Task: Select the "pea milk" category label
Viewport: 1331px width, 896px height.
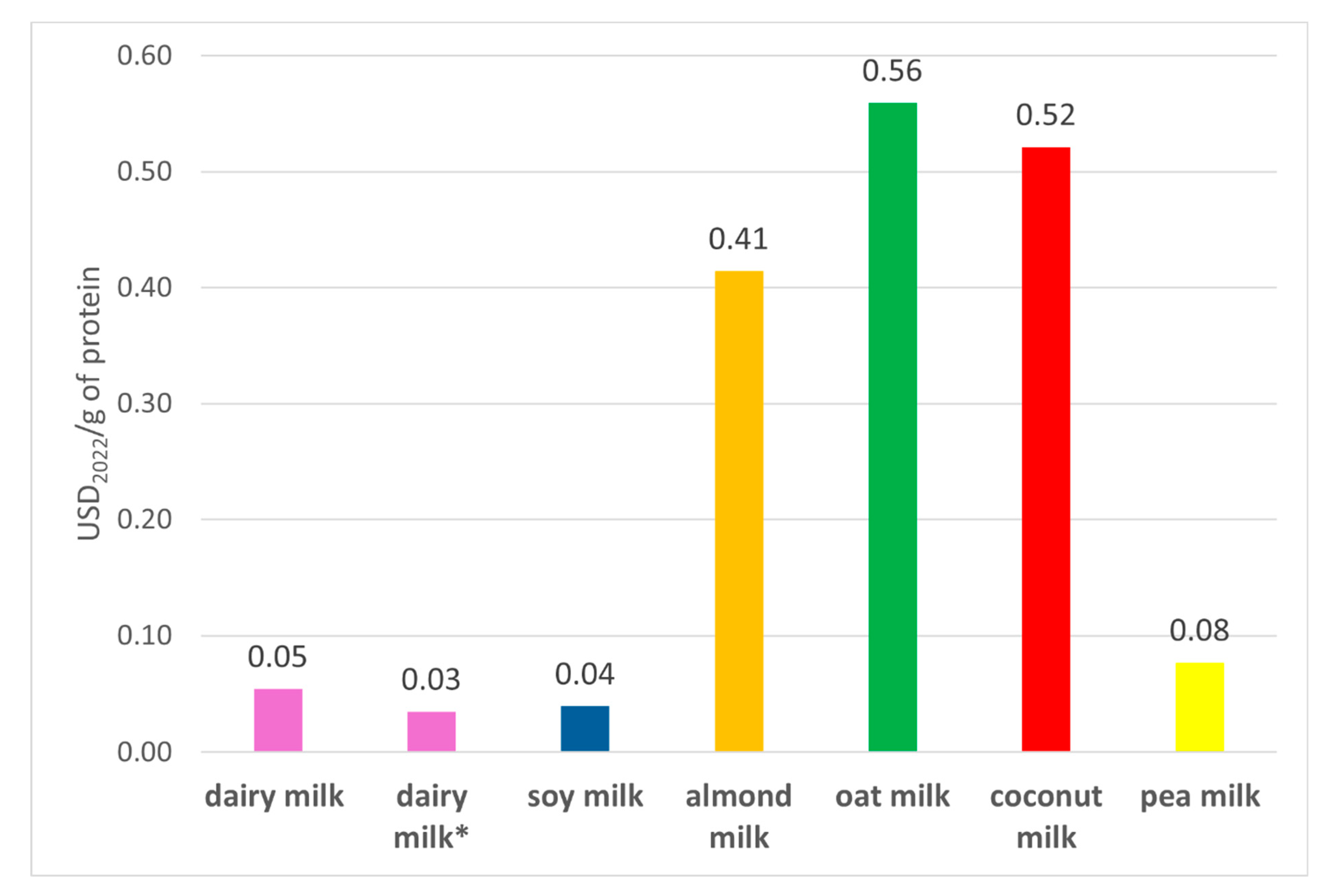Action: 1200,797
